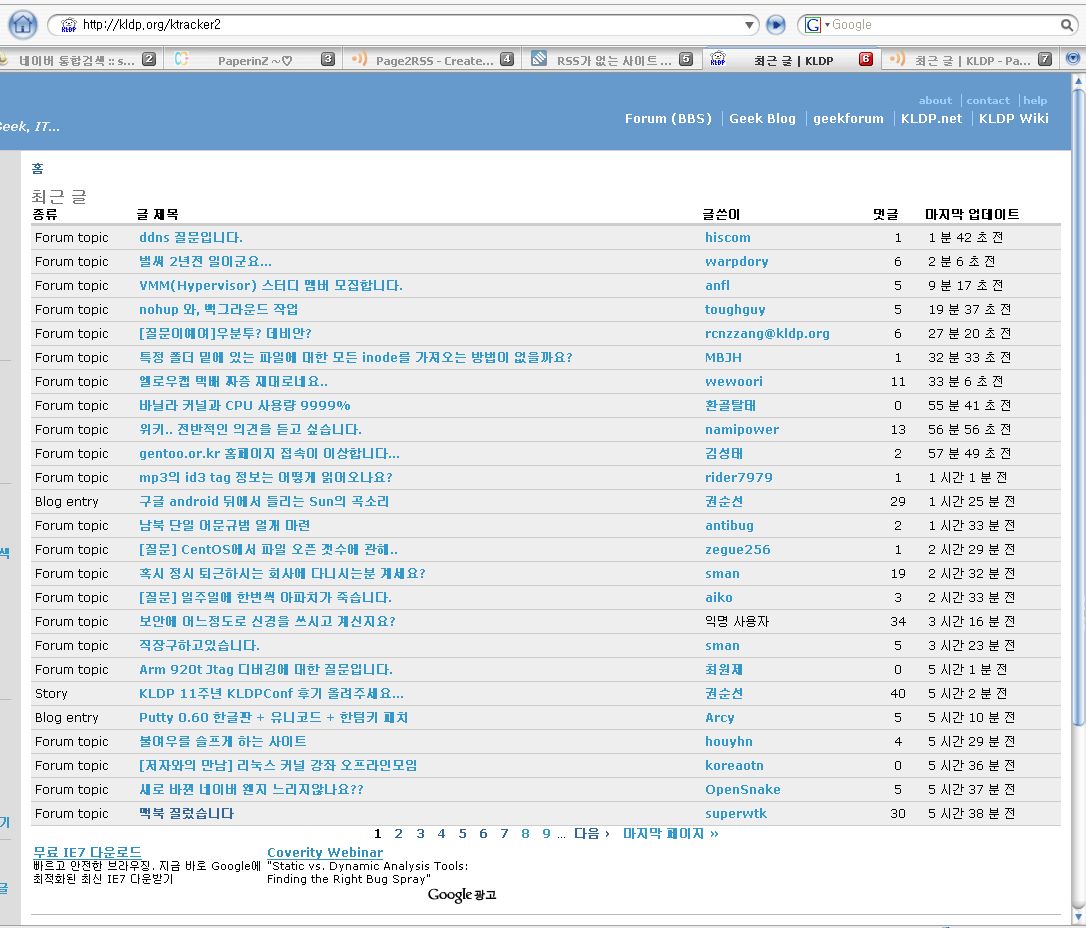
Task: Open the Arm 920t Jtag 디버깅 topic
Action: tap(265, 670)
